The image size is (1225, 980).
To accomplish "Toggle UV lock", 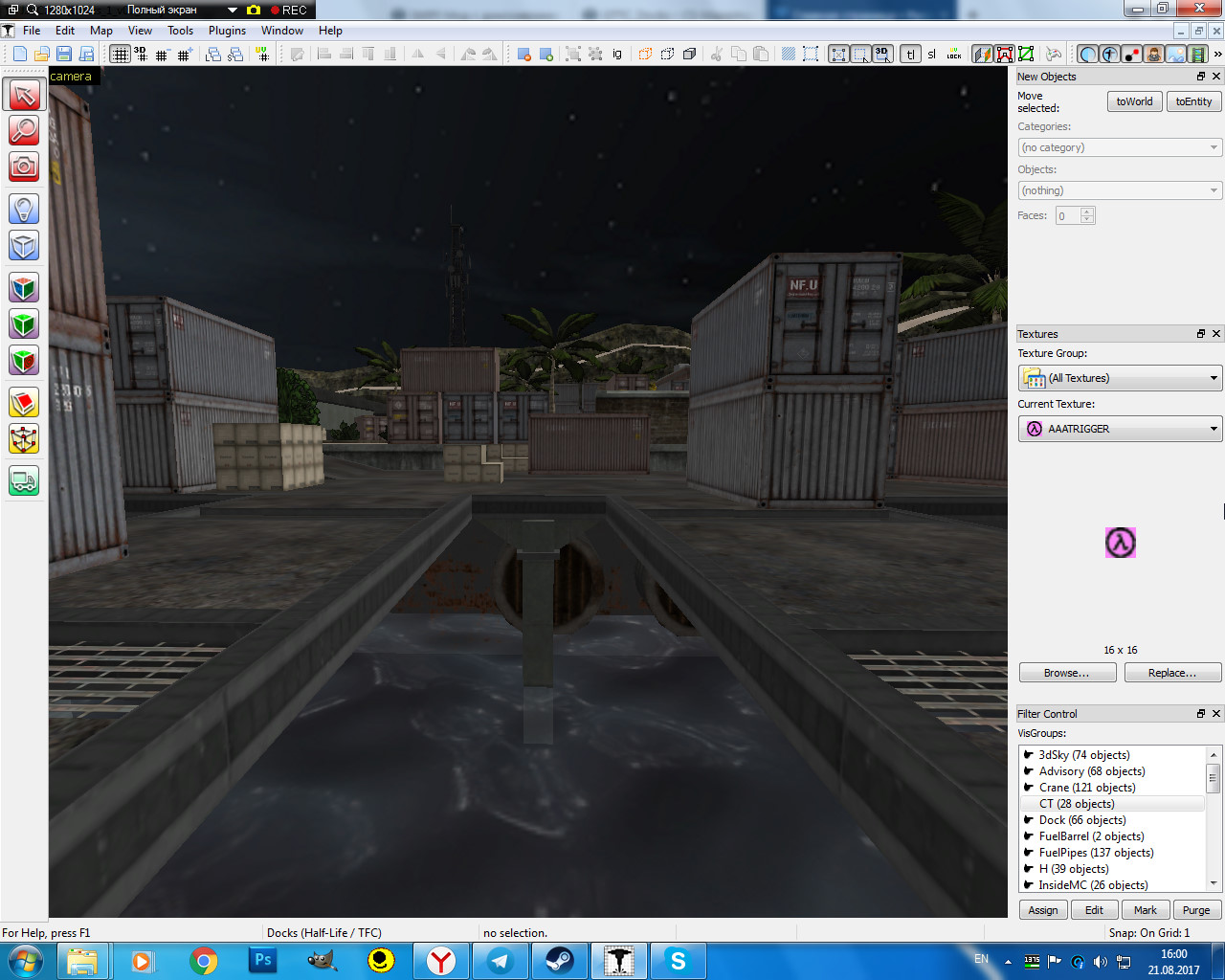I will coord(954,54).
